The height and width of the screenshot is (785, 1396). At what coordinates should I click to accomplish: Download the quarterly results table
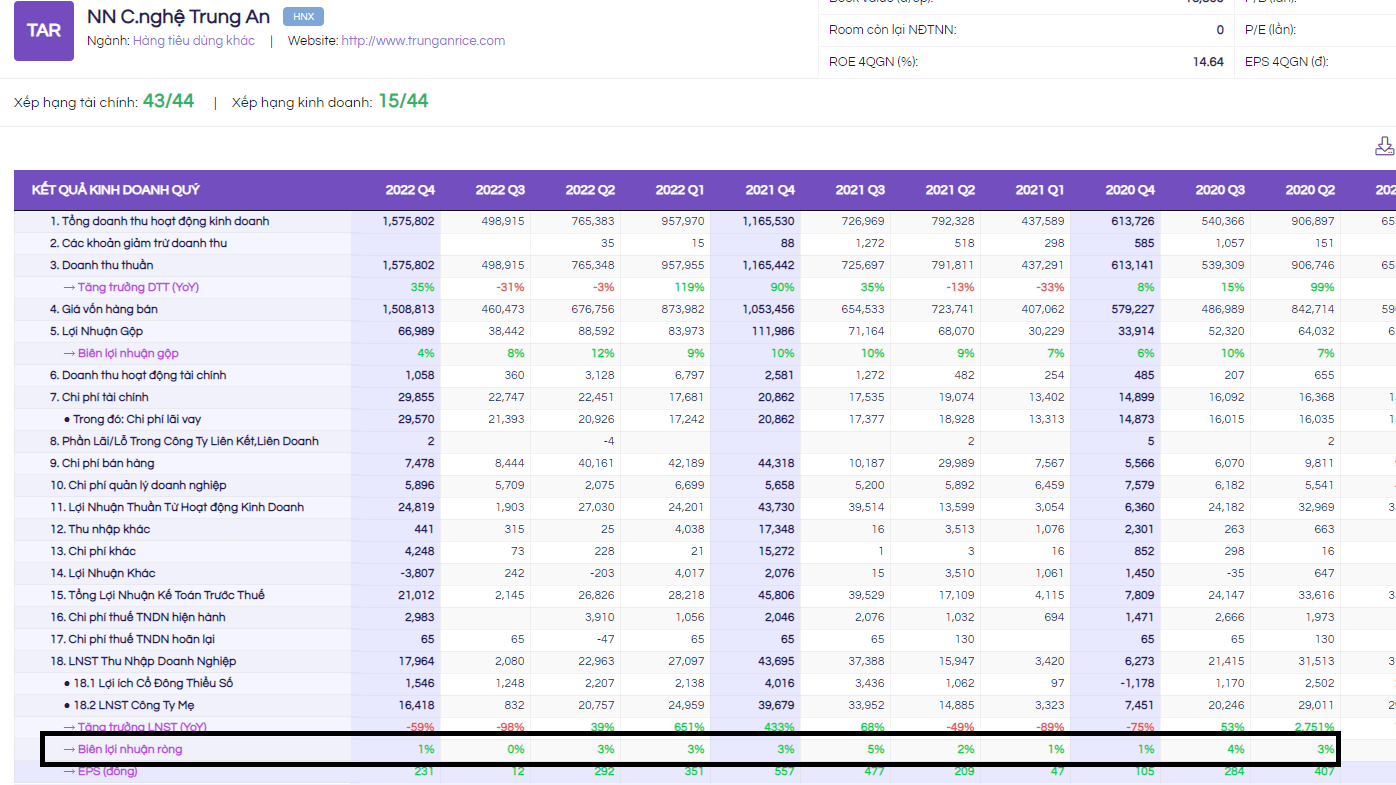(1384, 147)
